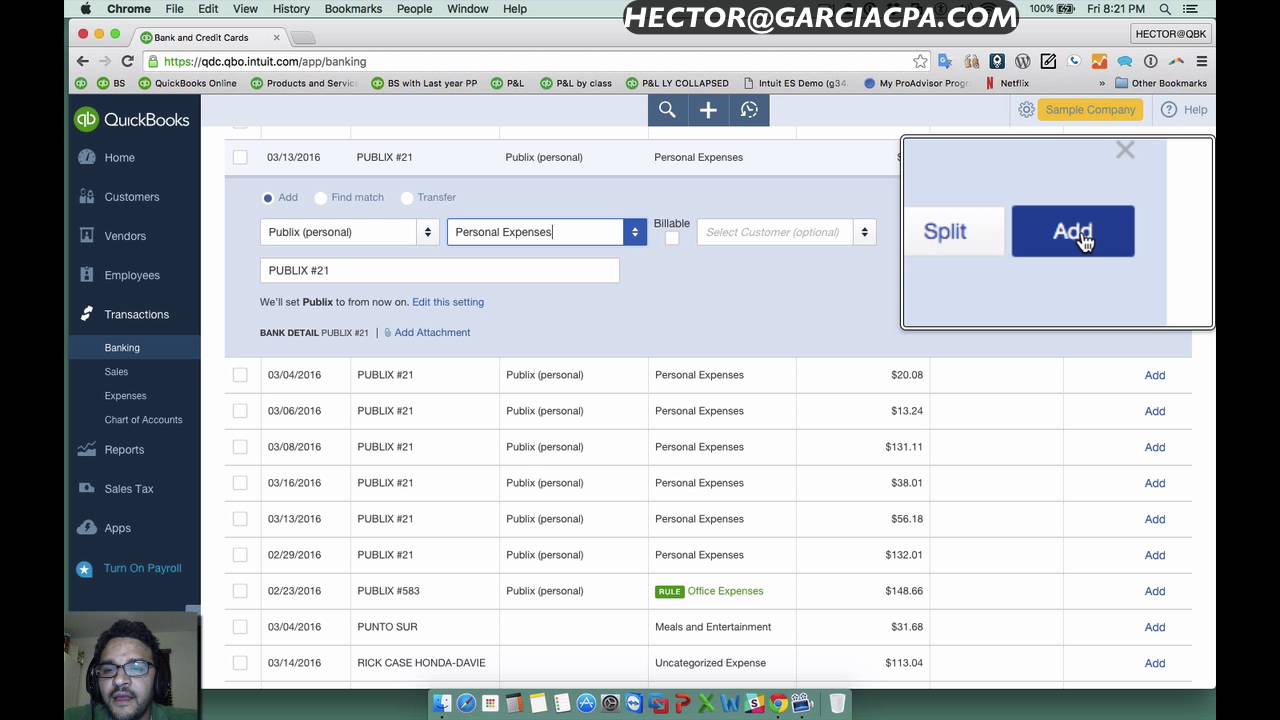Open Slack from the Dock
The width and height of the screenshot is (1280, 720).
tap(754, 704)
